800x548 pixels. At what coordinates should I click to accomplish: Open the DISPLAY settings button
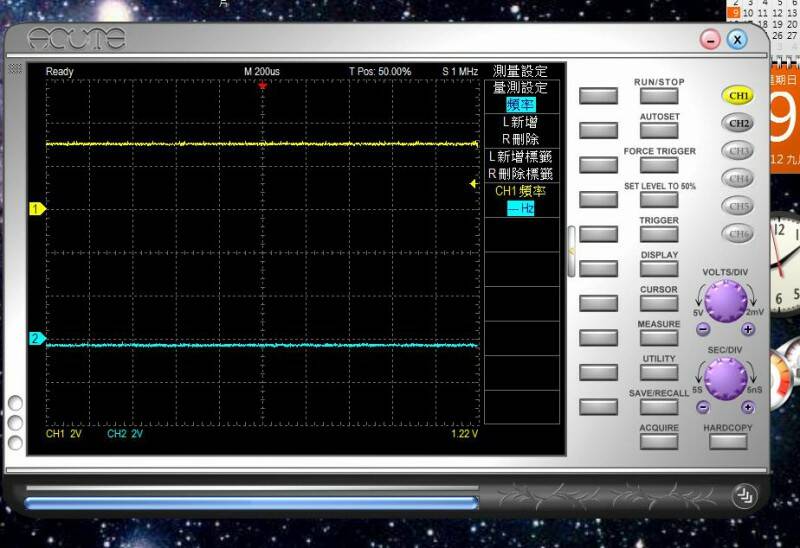[659, 269]
